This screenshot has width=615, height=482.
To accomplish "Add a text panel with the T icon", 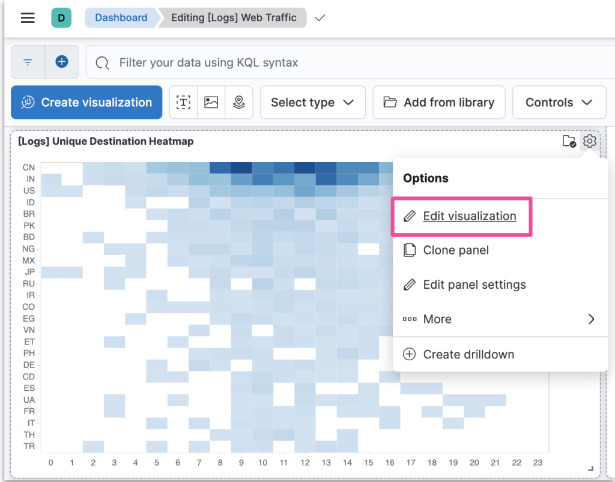I will click(183, 102).
